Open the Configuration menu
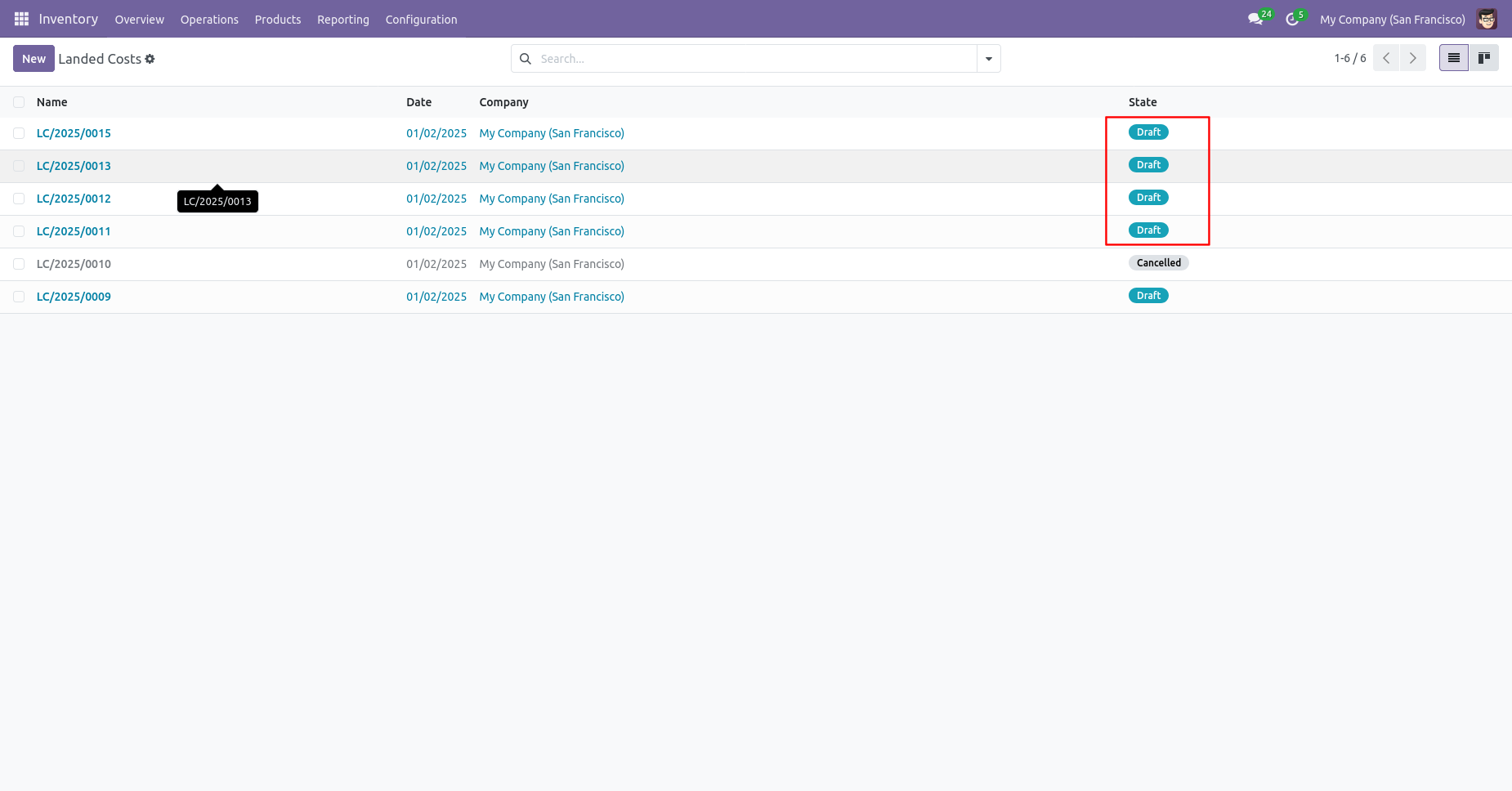Image resolution: width=1512 pixels, height=791 pixels. click(x=422, y=20)
